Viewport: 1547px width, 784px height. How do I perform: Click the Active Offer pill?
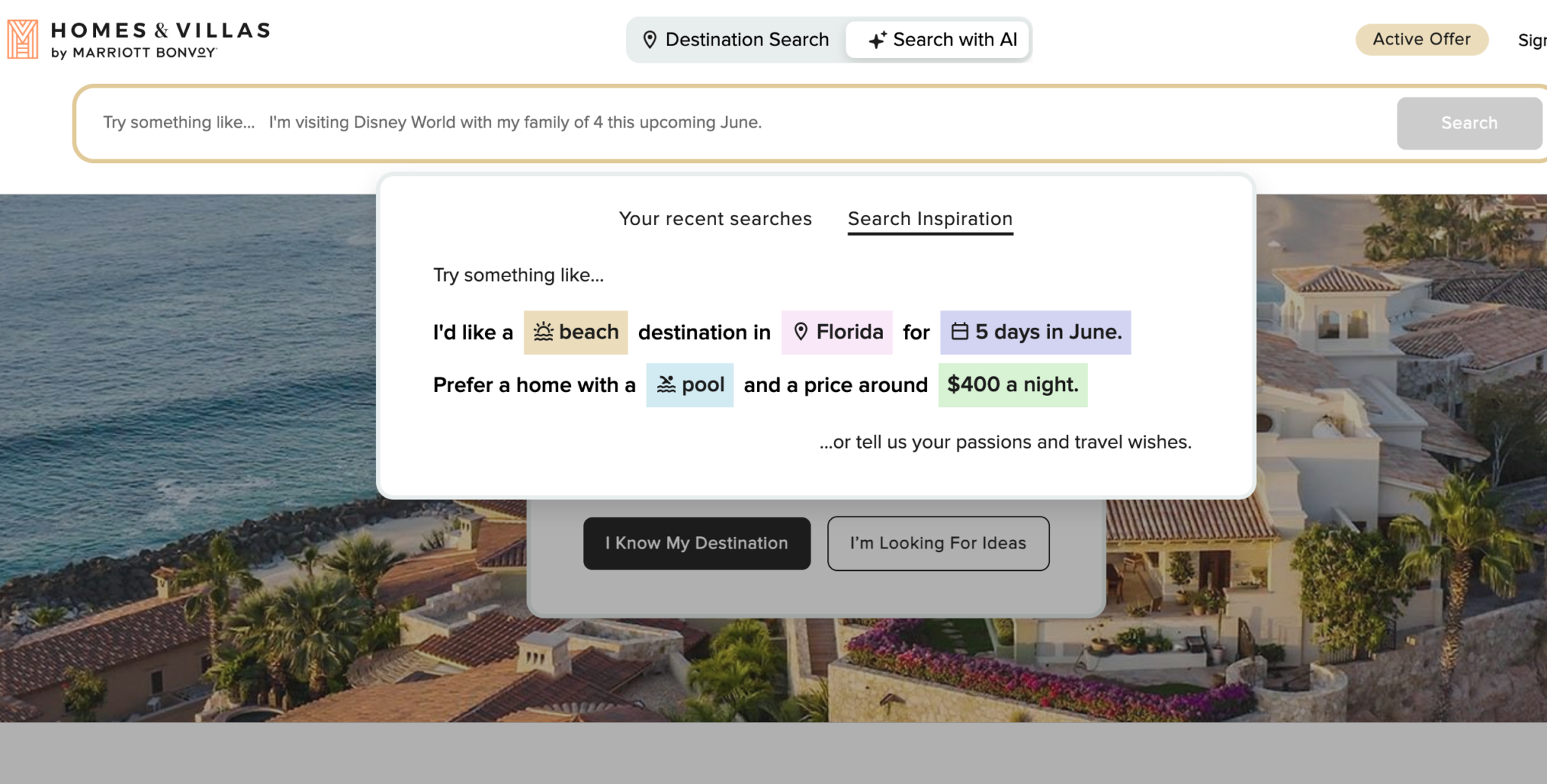pyautogui.click(x=1422, y=39)
